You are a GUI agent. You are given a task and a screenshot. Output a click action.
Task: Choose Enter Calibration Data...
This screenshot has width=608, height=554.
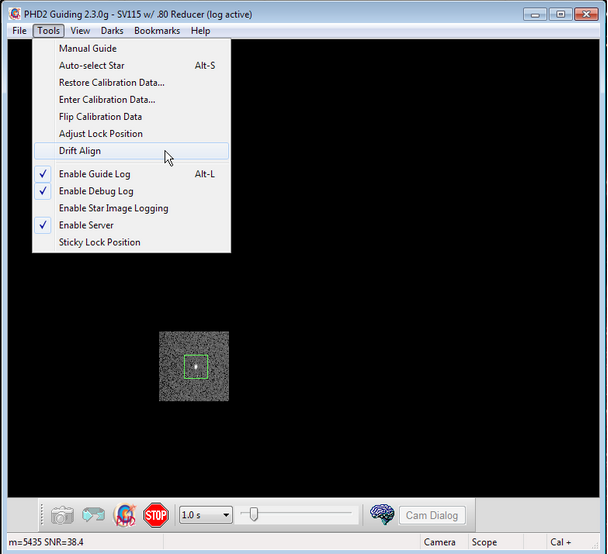pyautogui.click(x=131, y=100)
